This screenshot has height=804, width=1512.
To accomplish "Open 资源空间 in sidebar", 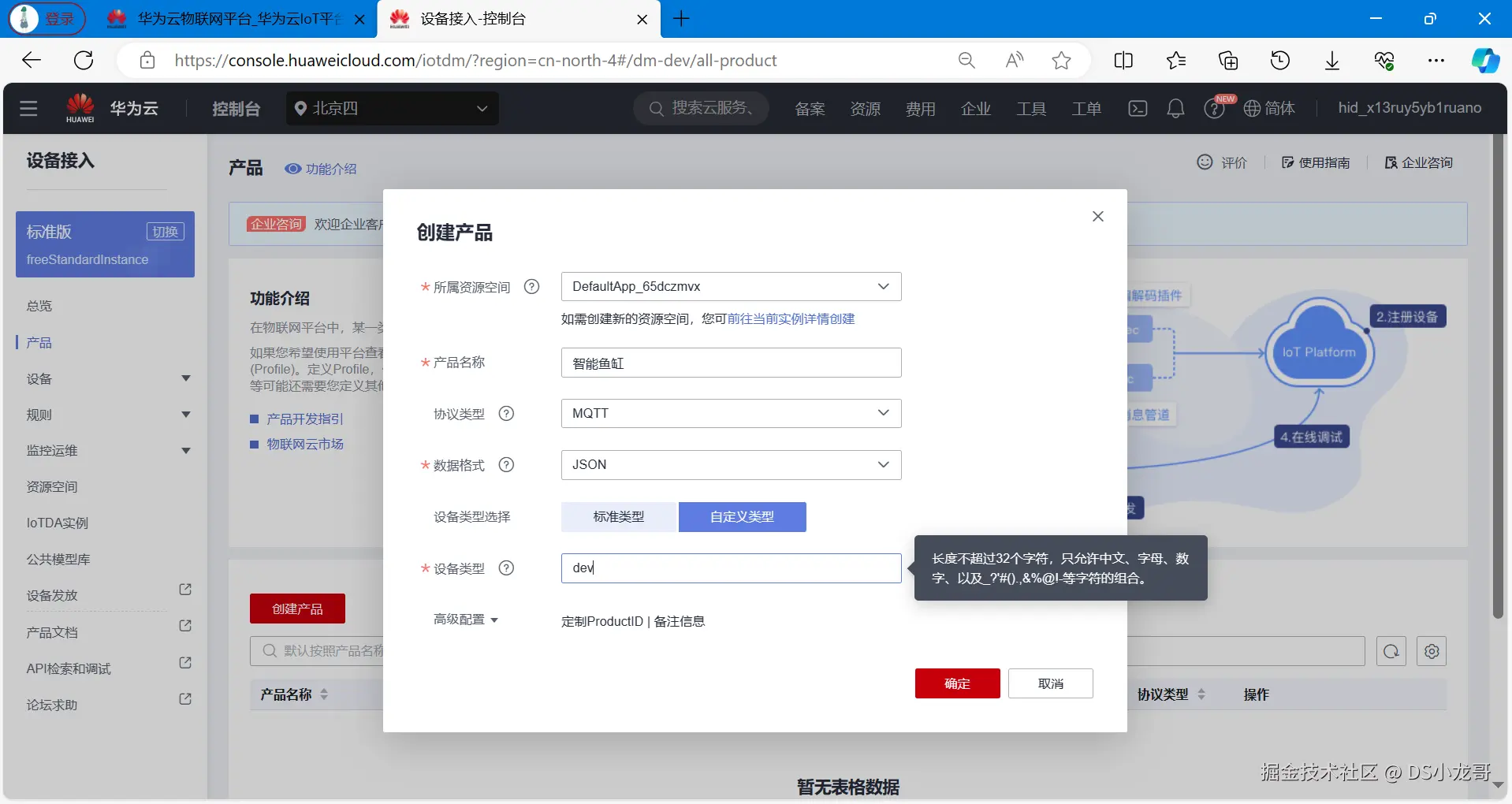I will coord(52,487).
